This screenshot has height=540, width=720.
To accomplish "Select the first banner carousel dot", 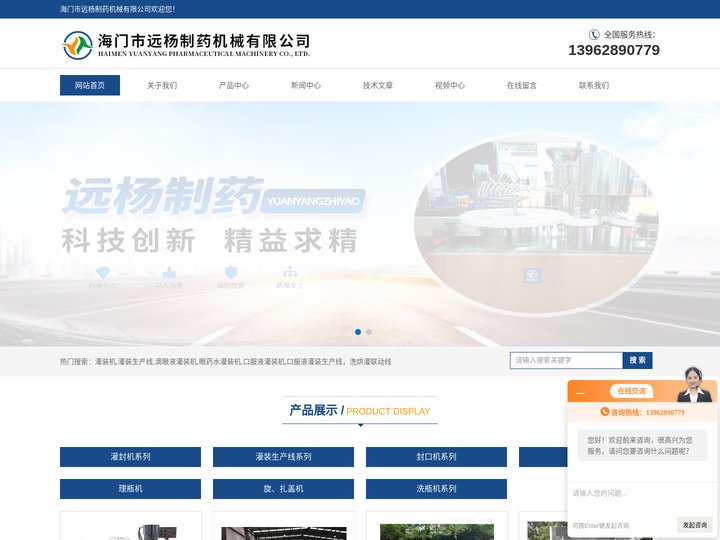I will 358,332.
